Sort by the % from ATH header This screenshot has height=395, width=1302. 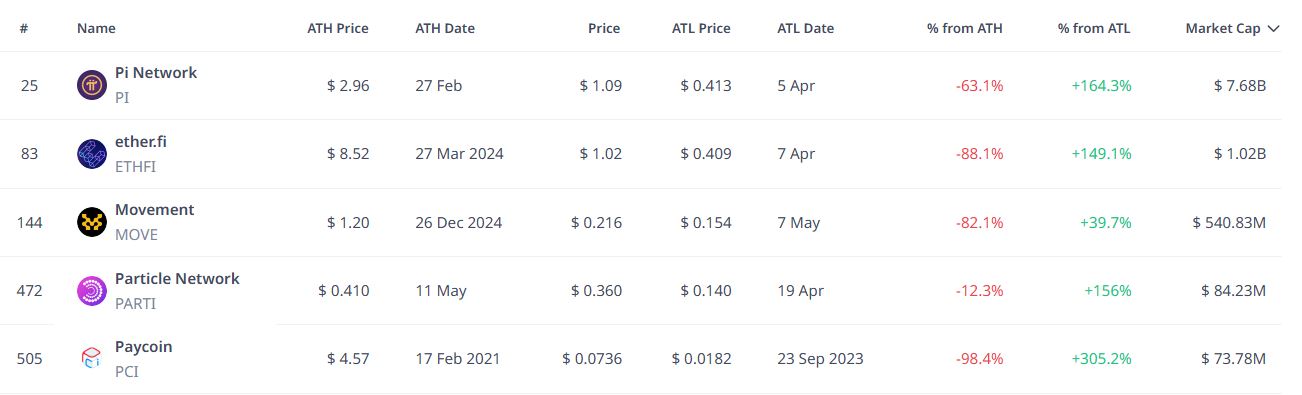point(965,28)
